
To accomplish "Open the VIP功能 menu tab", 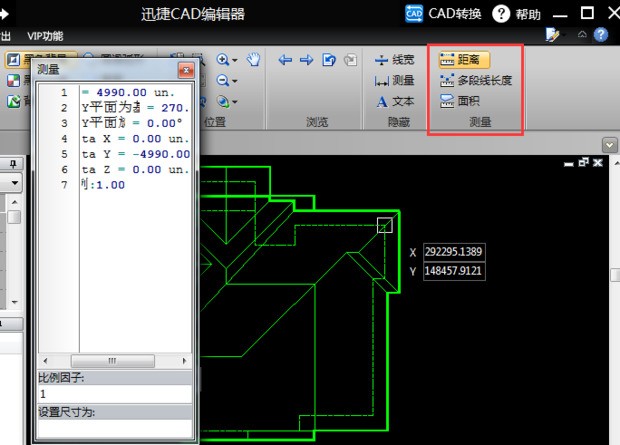I will click(x=45, y=36).
